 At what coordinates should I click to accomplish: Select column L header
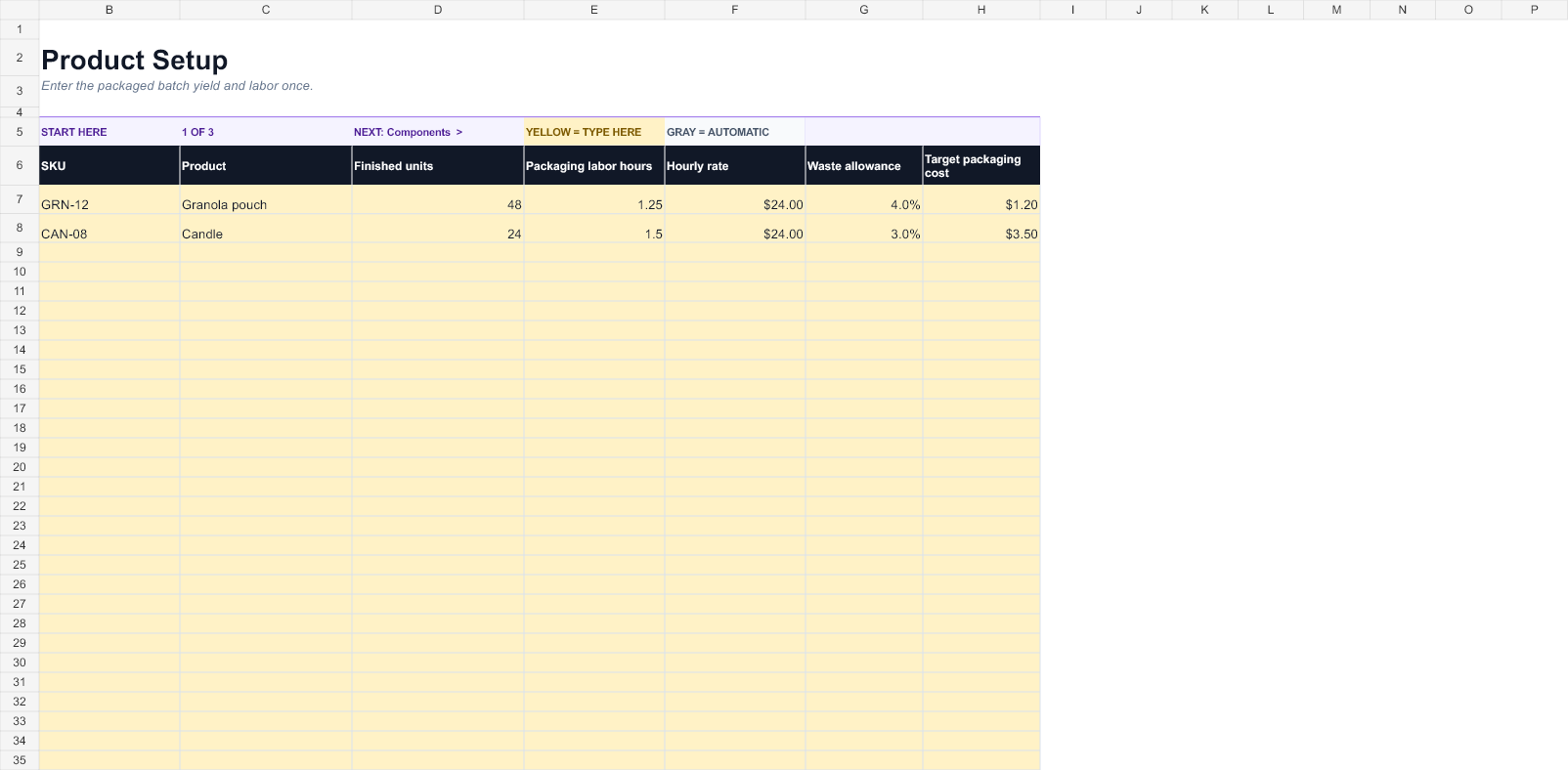click(1271, 10)
